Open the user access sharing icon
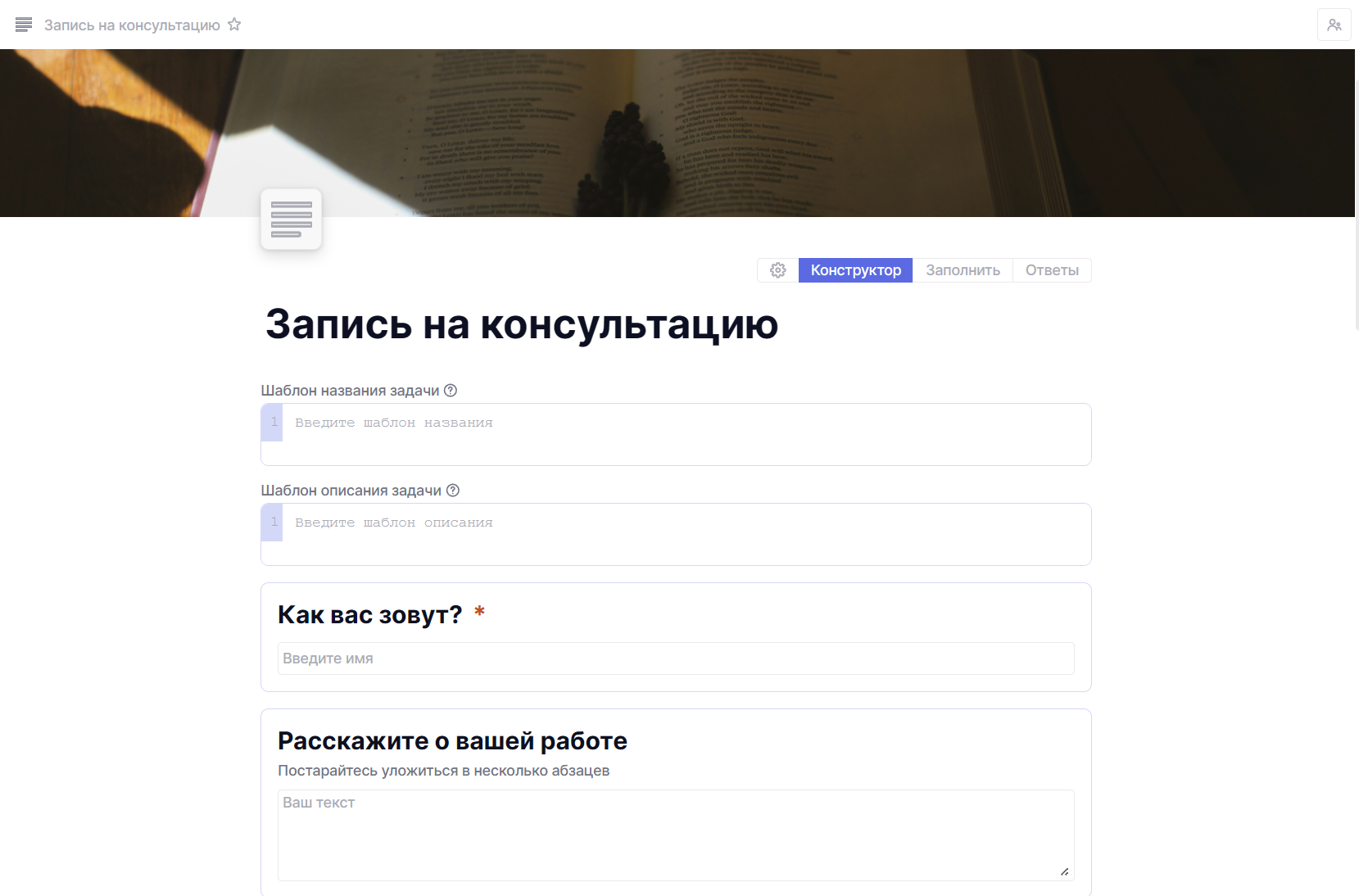The height and width of the screenshot is (896, 1359). (1334, 25)
